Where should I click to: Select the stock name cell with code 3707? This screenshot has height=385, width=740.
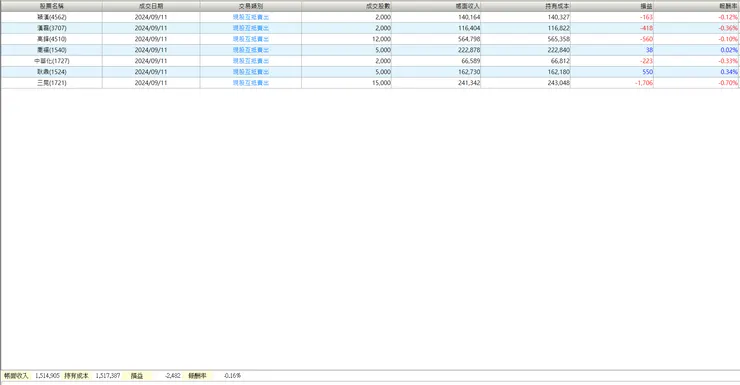tap(51, 28)
